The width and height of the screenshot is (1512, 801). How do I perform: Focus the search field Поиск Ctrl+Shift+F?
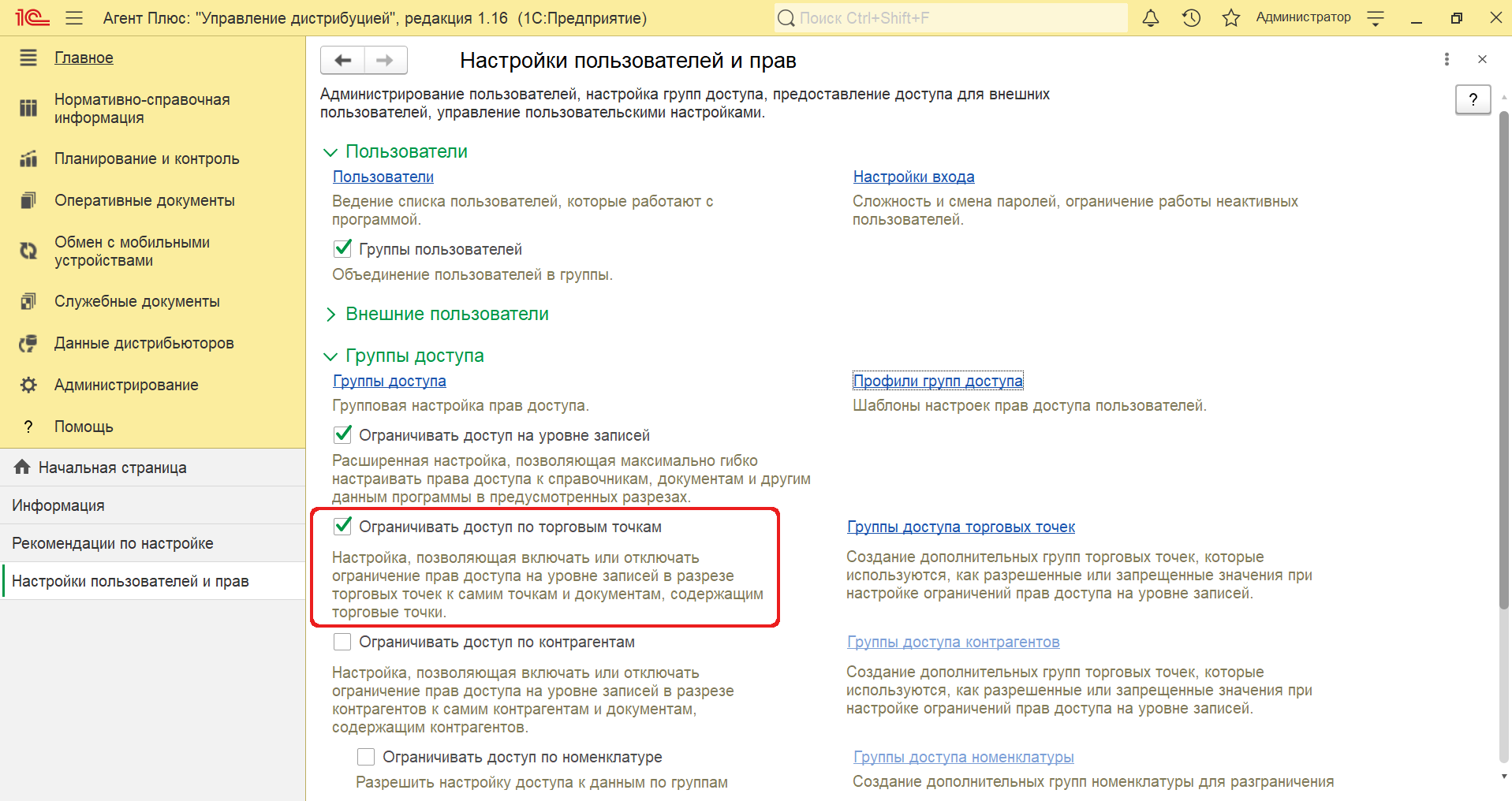click(950, 17)
